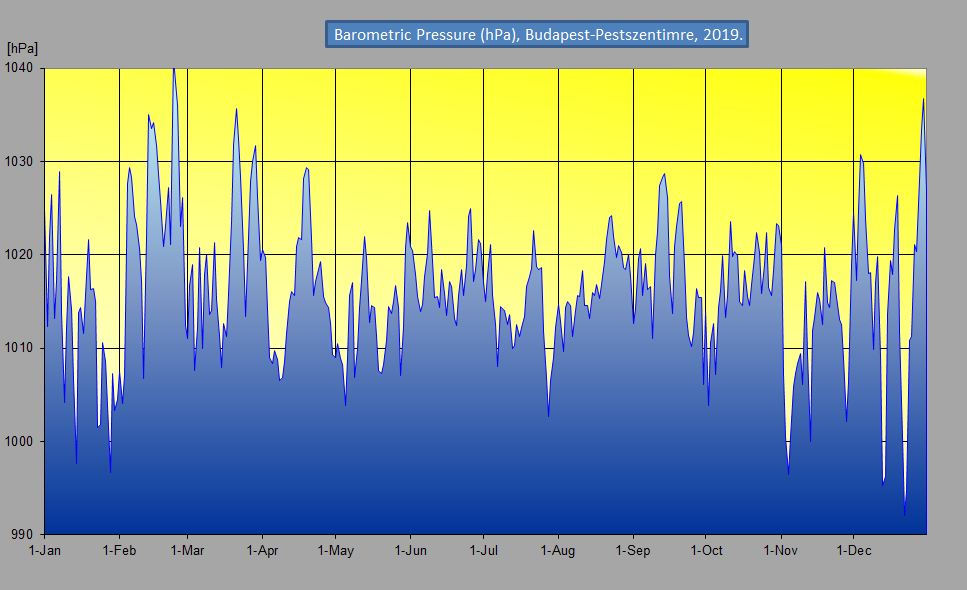967x590 pixels.
Task: Click the 1010 y-axis label
Action: [22, 348]
